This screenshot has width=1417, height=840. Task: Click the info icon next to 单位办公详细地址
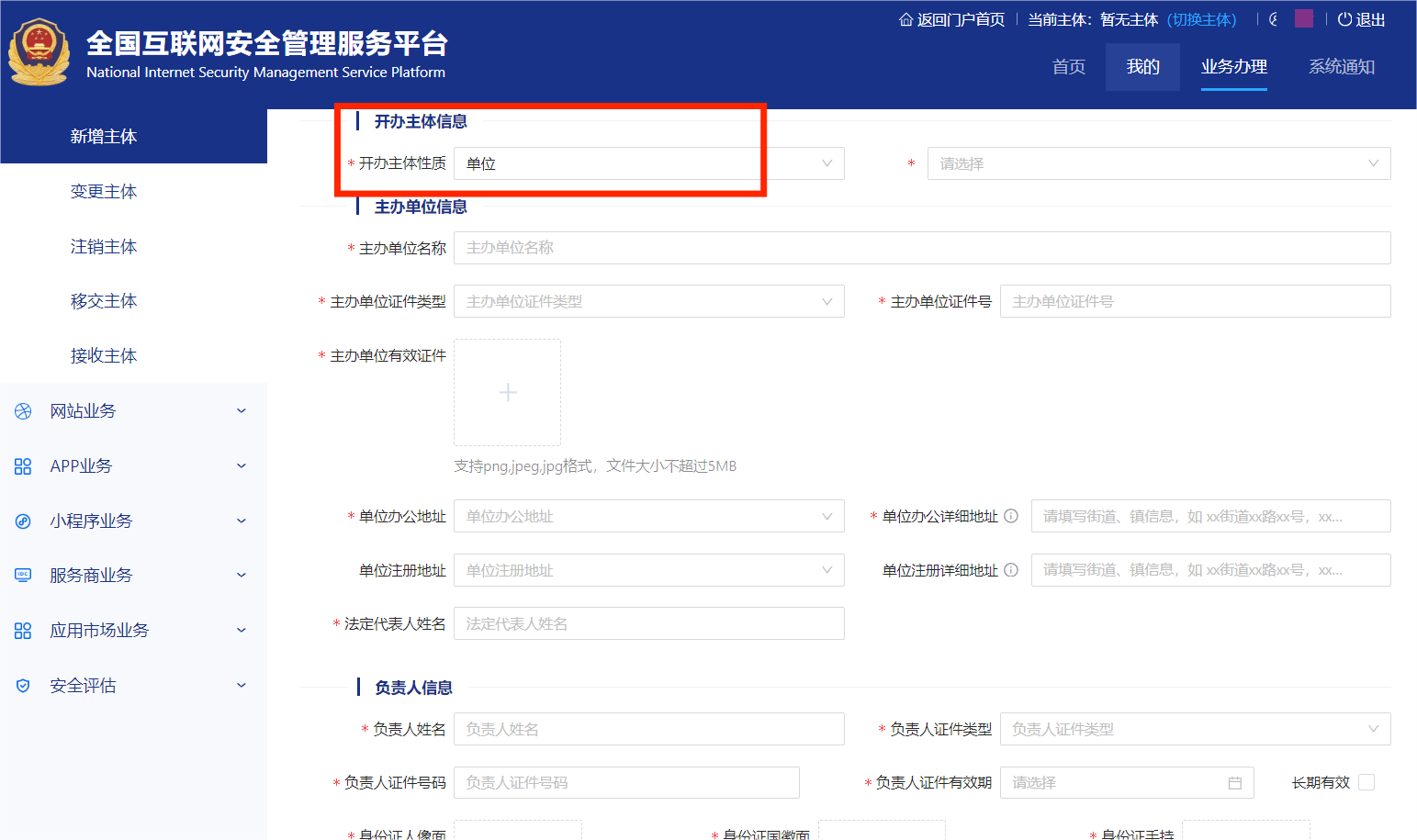pyautogui.click(x=1011, y=515)
